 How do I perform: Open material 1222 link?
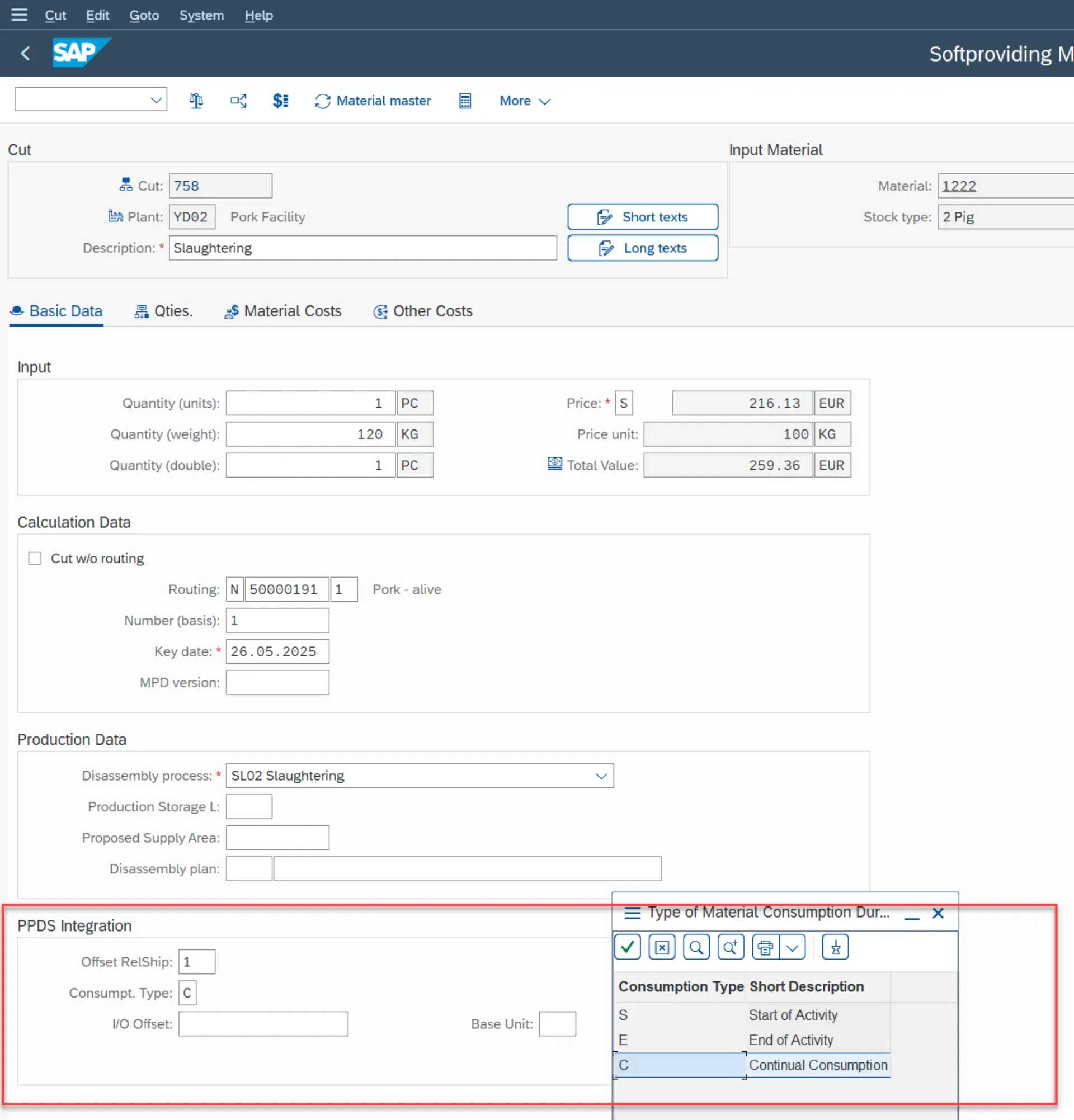pyautogui.click(x=959, y=186)
